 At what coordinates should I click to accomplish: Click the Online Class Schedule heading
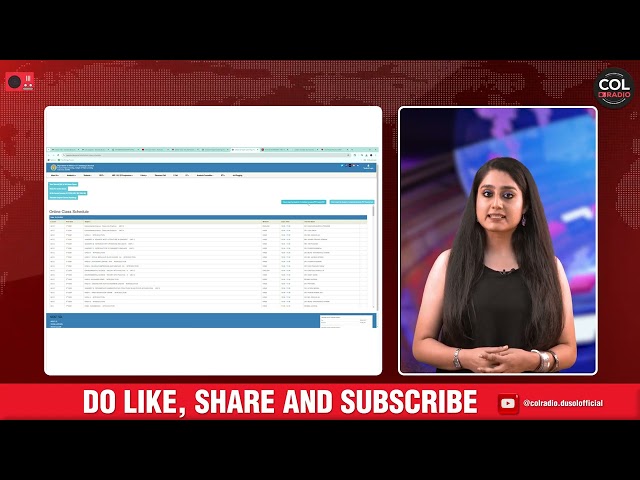pos(69,213)
